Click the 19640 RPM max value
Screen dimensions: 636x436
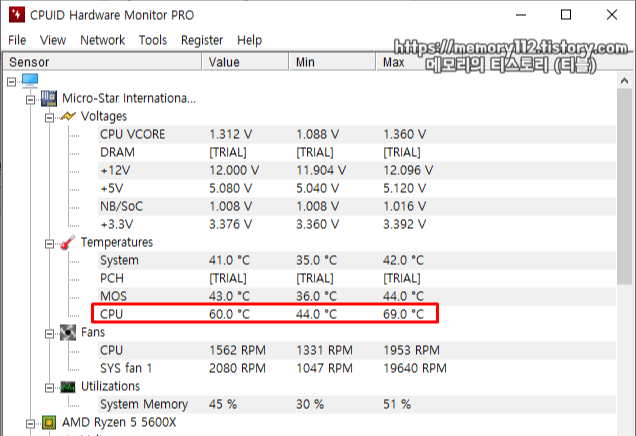click(x=415, y=368)
